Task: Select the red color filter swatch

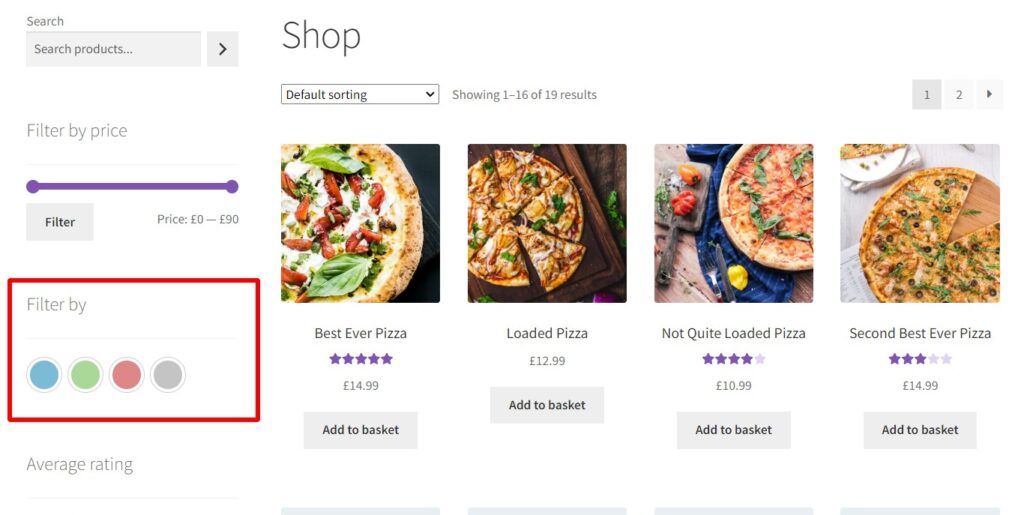Action: tap(126, 375)
